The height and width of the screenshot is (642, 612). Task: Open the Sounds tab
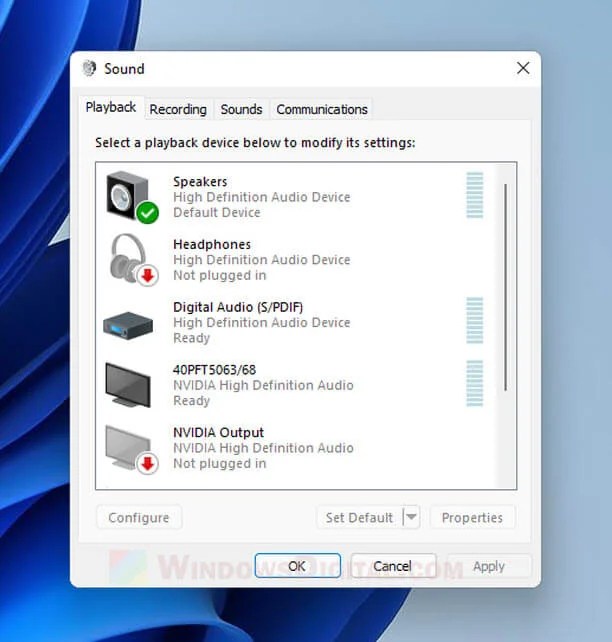click(x=241, y=109)
